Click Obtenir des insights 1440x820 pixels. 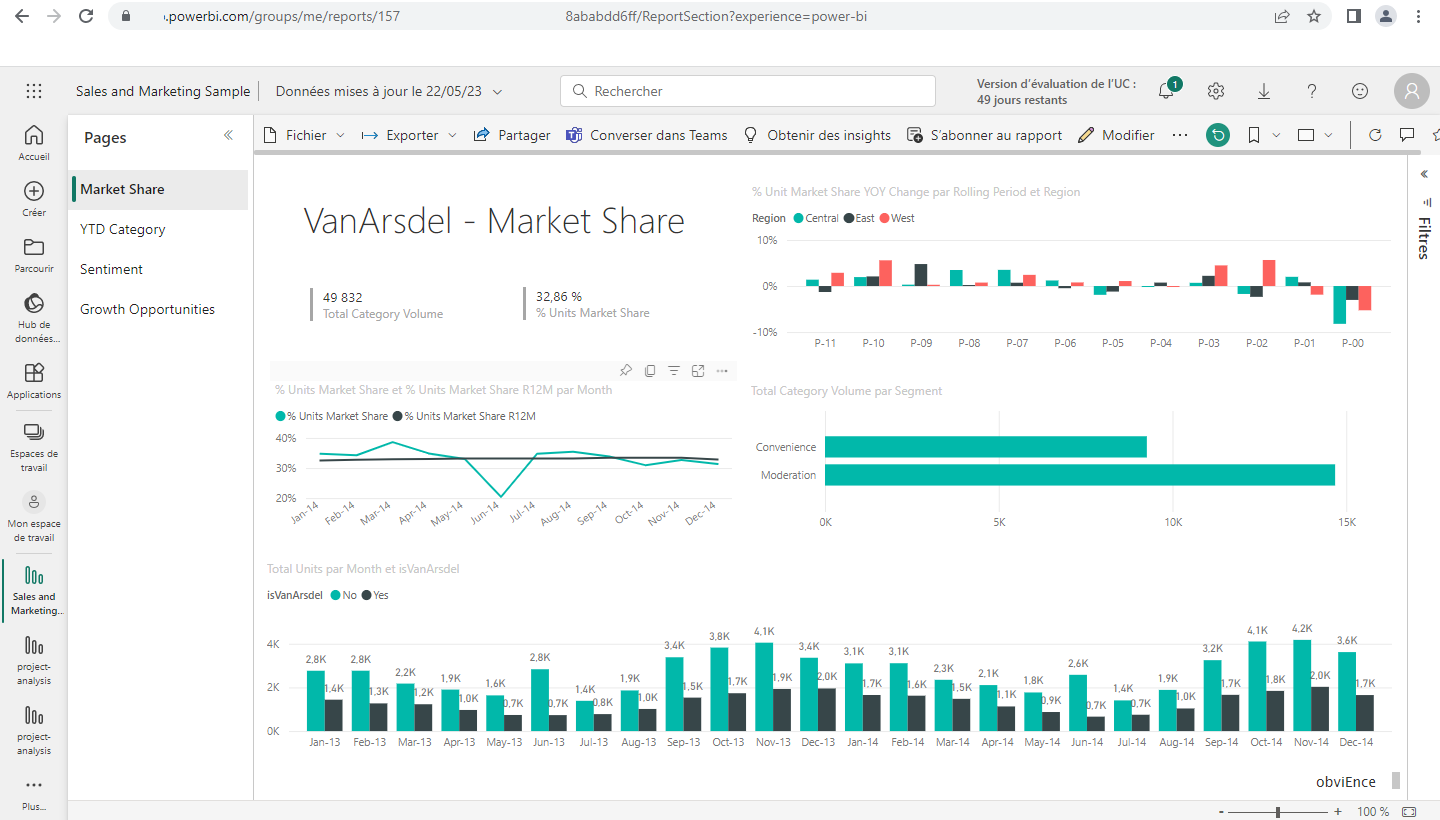point(817,135)
